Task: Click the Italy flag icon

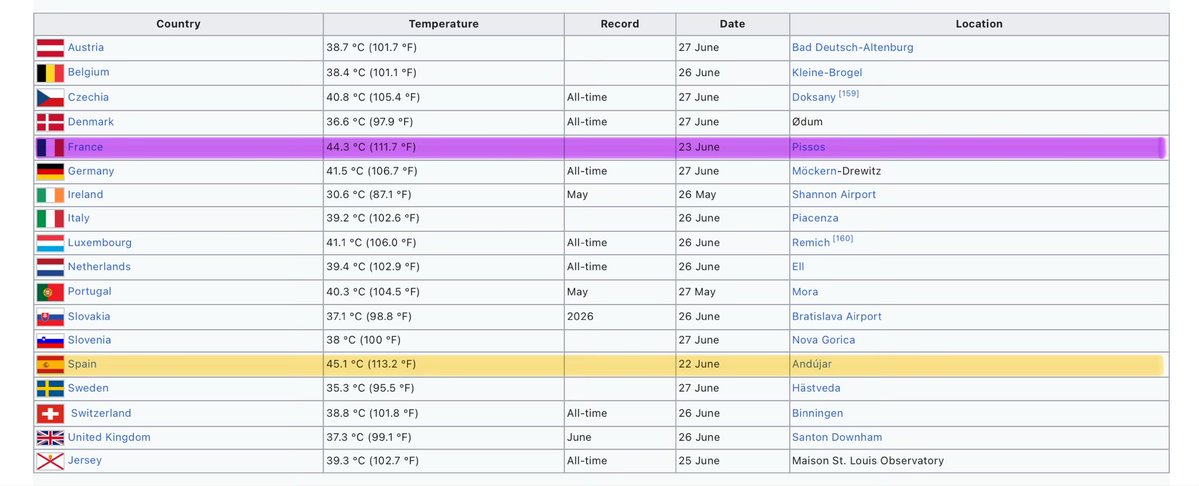Action: pos(50,219)
